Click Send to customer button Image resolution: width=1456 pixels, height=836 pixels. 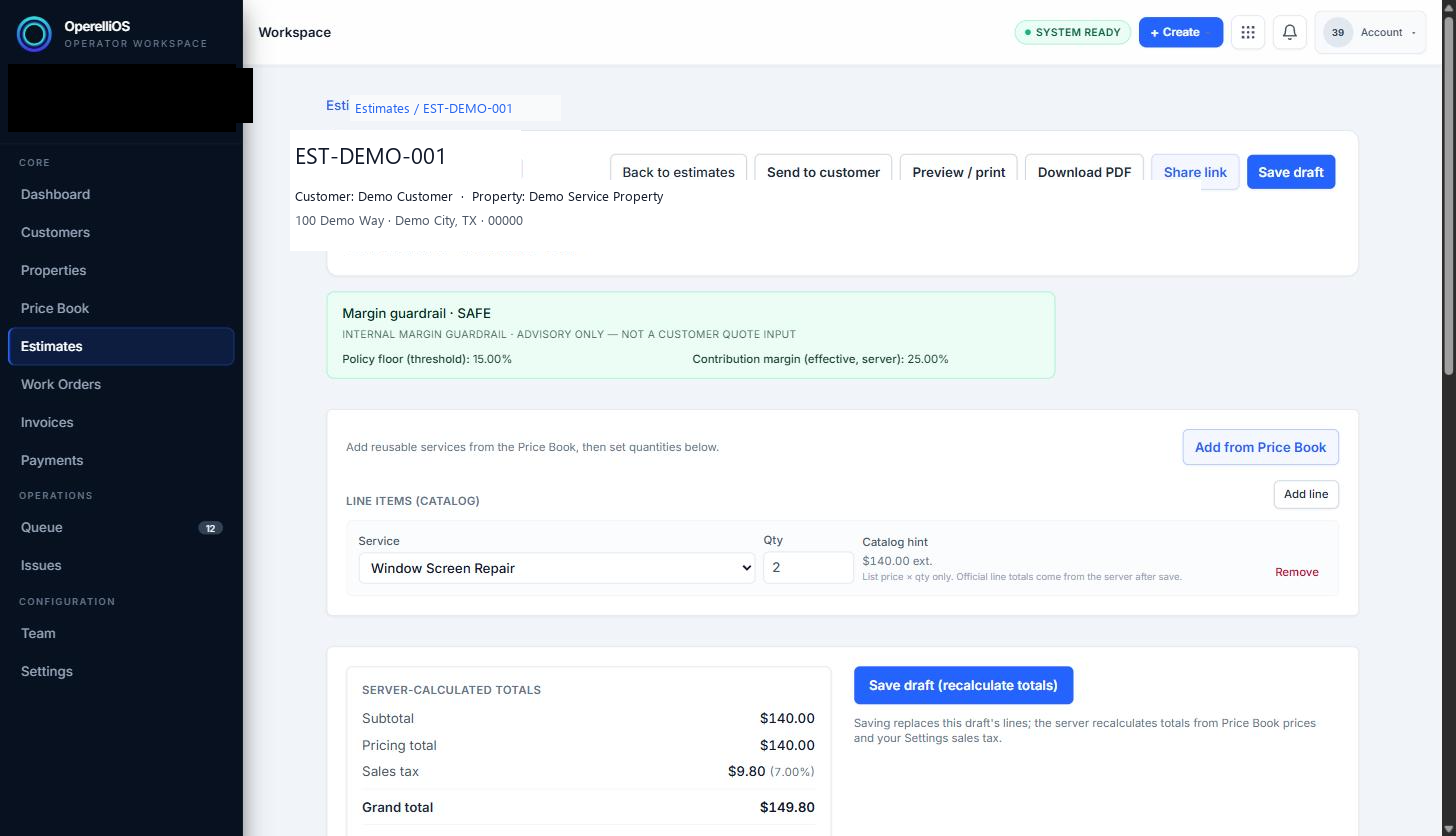pos(823,172)
